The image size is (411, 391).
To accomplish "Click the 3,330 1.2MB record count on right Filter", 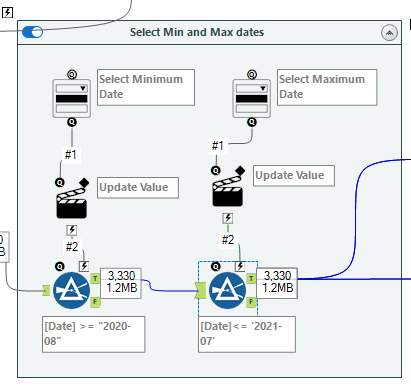I will coord(277,283).
